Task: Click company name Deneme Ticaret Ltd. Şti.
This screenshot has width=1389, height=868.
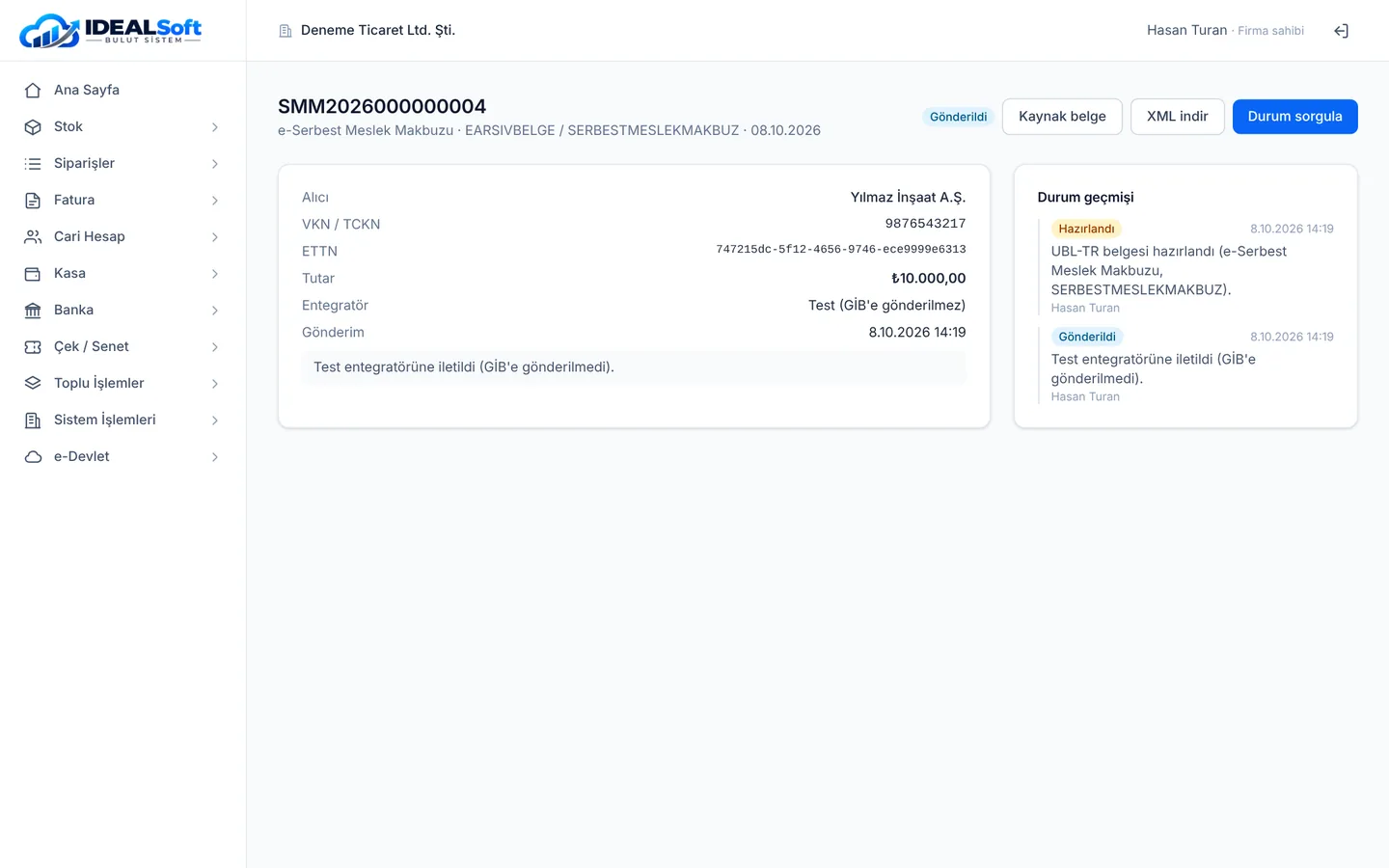Action: tap(378, 31)
